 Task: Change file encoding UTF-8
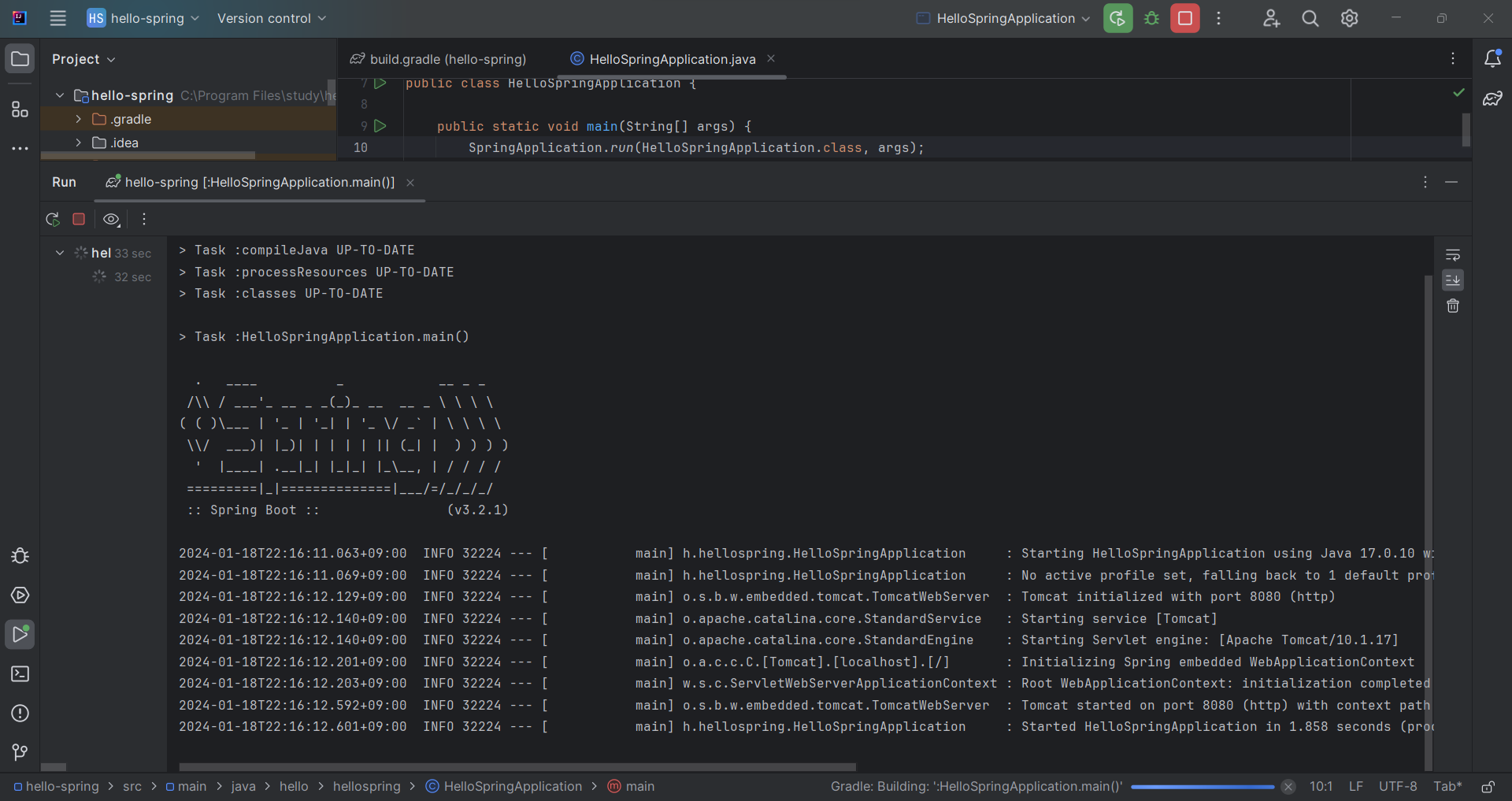click(1398, 786)
